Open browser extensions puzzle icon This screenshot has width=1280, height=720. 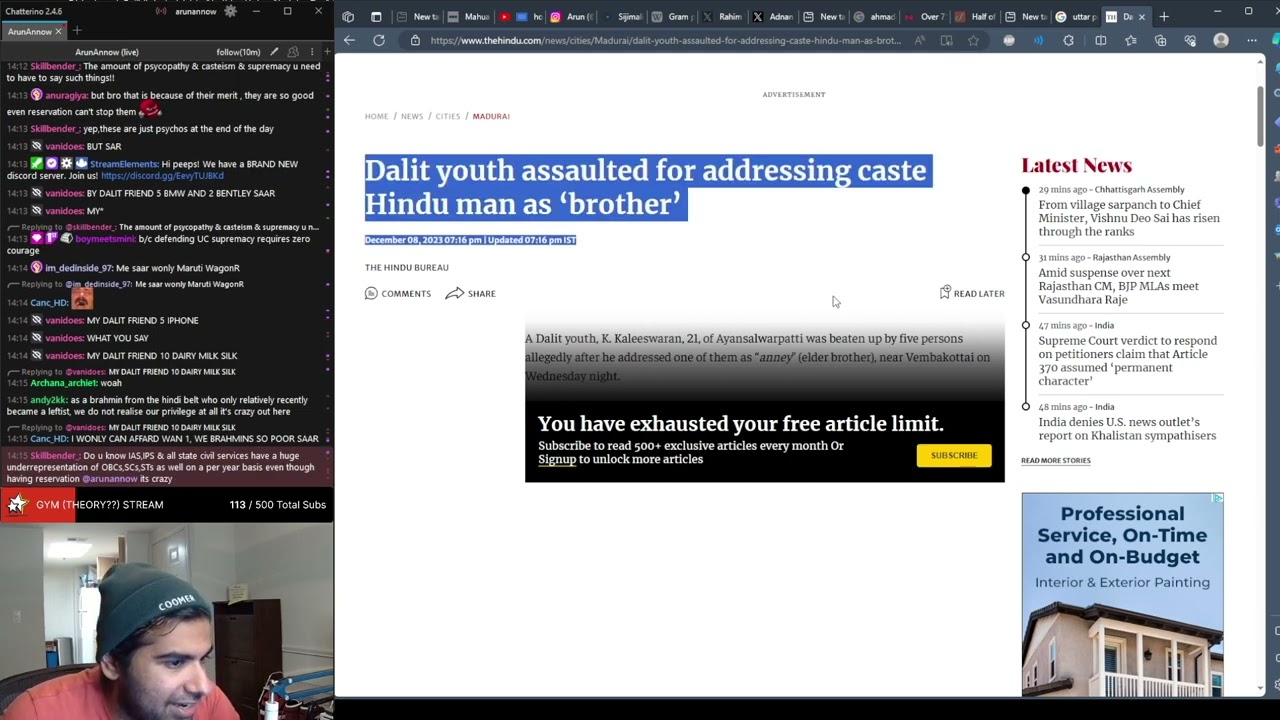[1069, 41]
